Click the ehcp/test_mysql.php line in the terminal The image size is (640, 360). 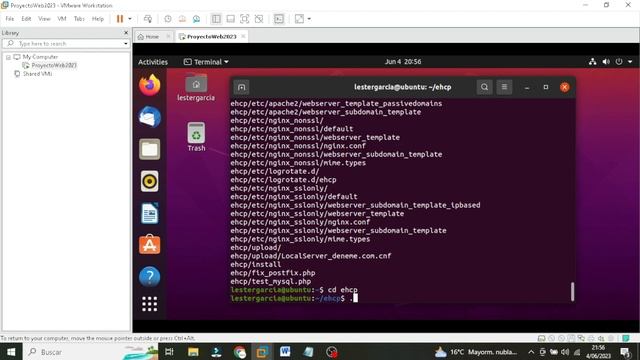tap(271, 281)
